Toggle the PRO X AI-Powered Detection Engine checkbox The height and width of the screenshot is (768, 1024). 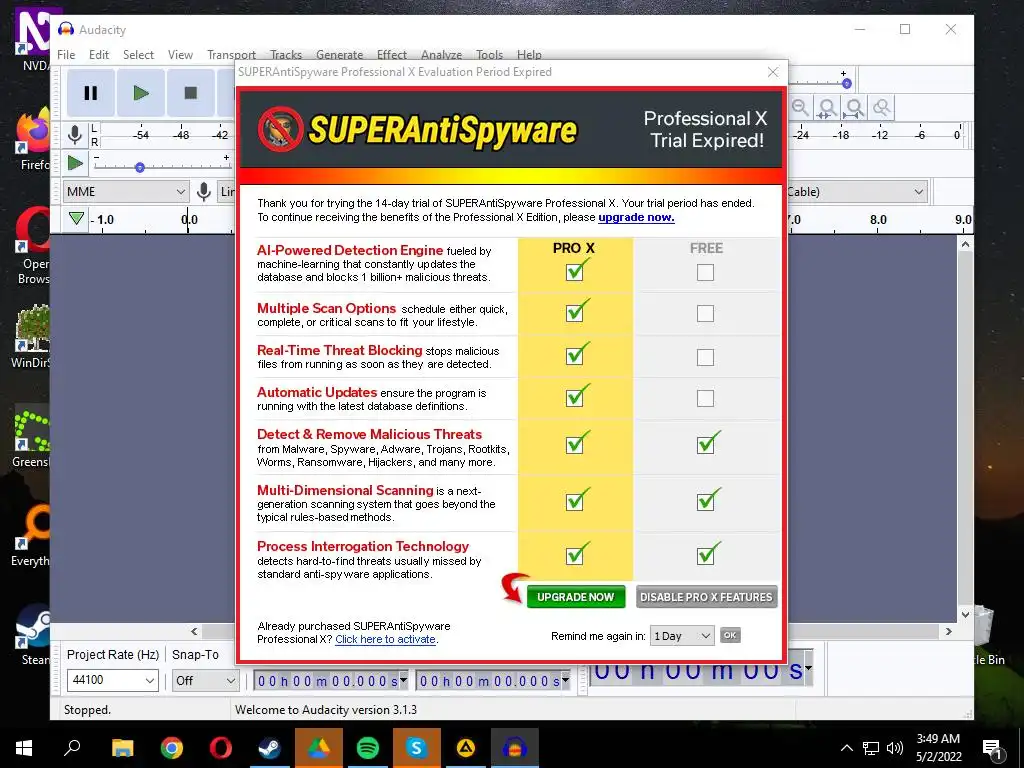[x=575, y=272]
